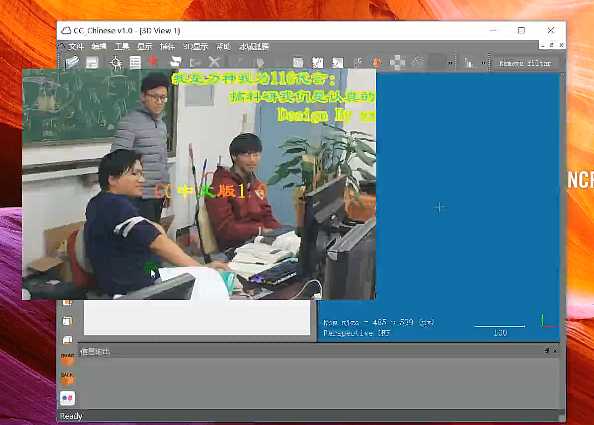Image resolution: width=594 pixels, height=425 pixels.
Task: Click the Ready status bar text
Action: pos(71,416)
